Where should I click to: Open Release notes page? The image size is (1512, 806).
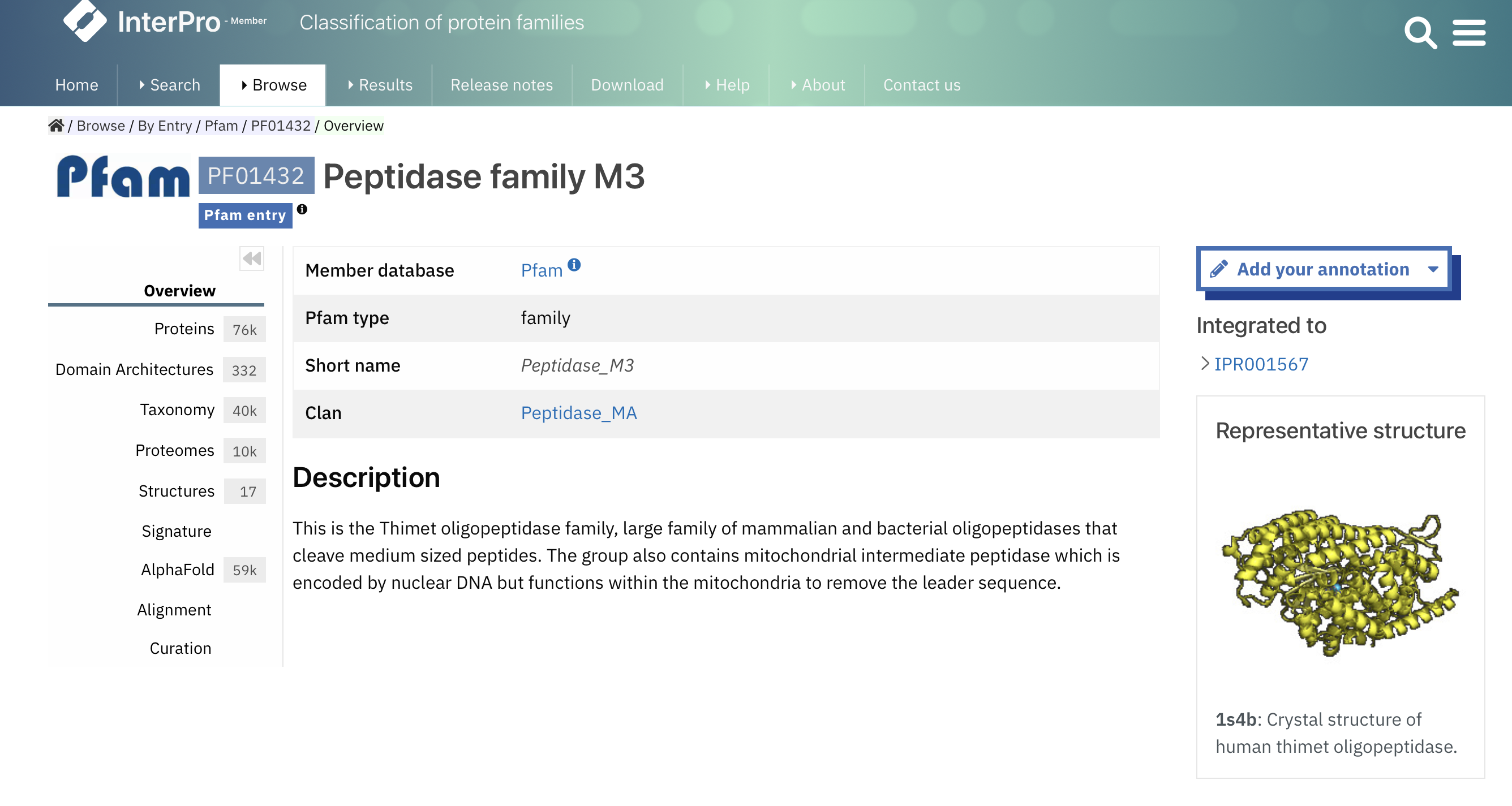point(502,85)
